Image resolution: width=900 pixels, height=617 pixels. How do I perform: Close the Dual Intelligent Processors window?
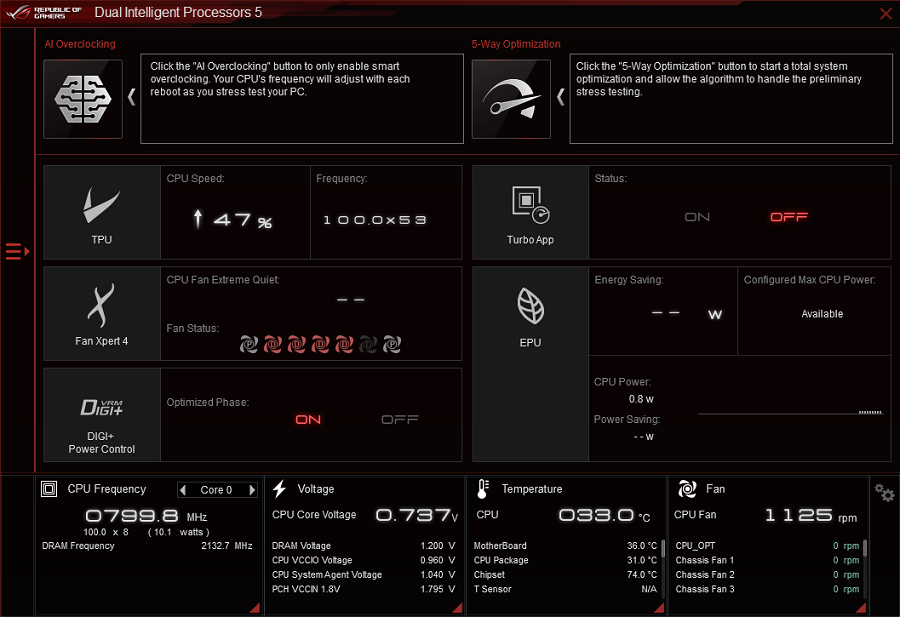(886, 13)
